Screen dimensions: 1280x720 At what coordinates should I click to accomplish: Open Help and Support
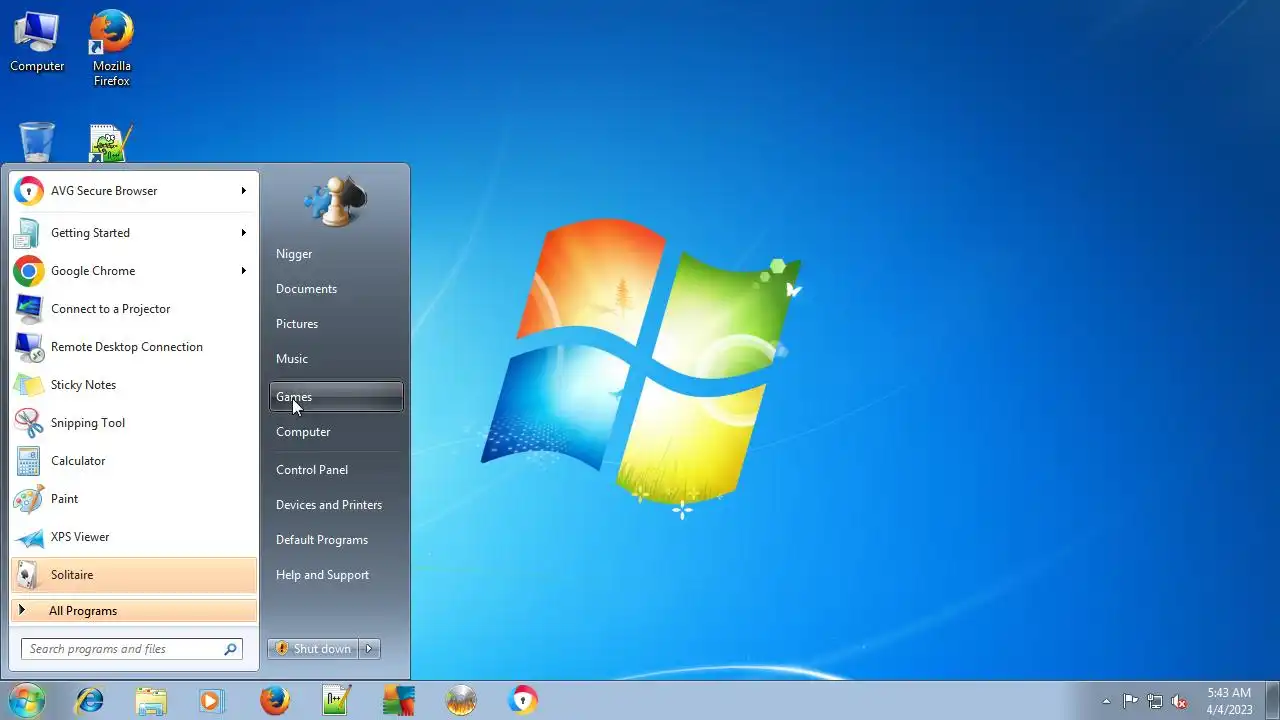tap(336, 575)
